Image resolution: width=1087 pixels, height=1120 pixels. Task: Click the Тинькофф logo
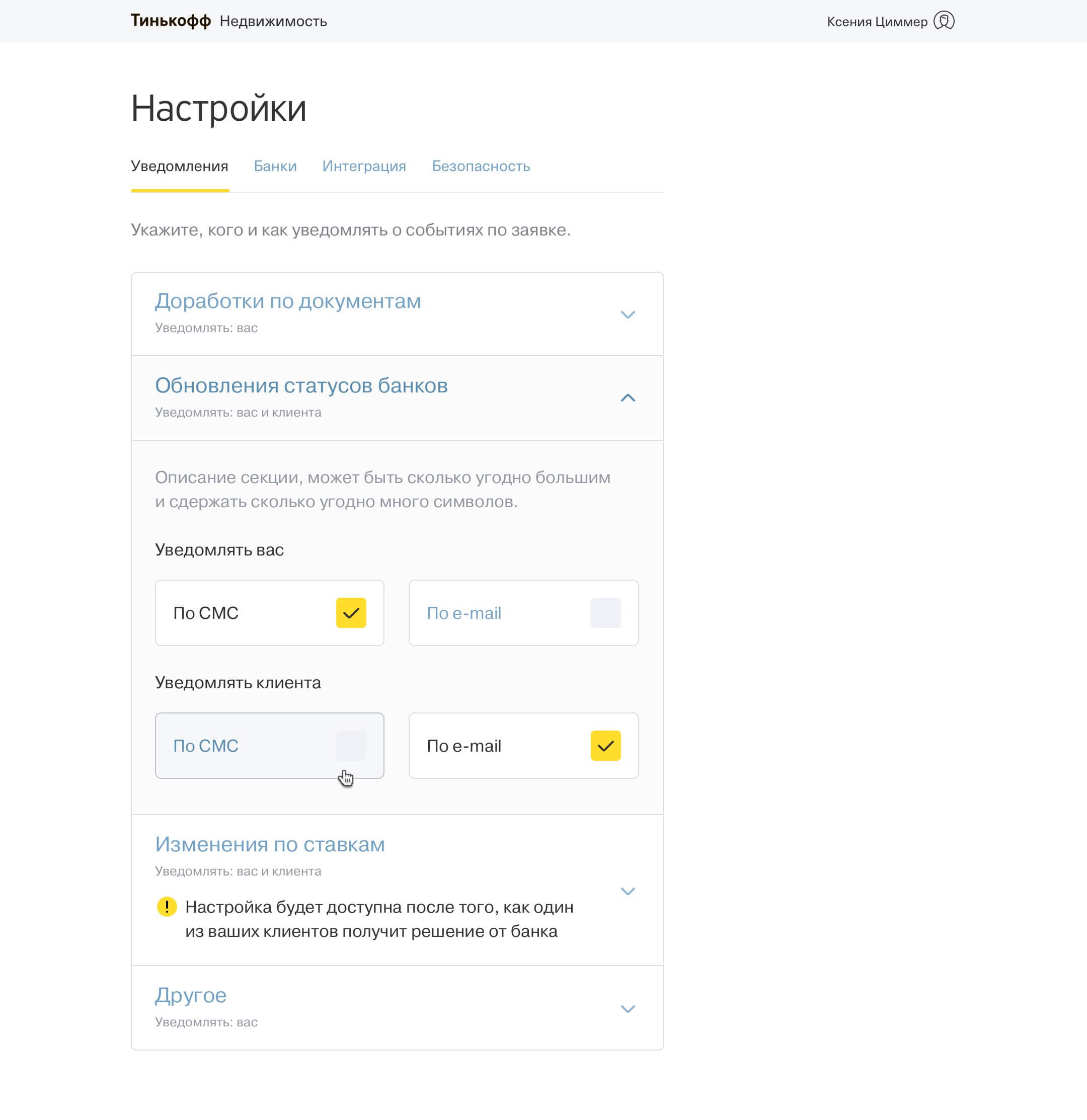point(171,21)
